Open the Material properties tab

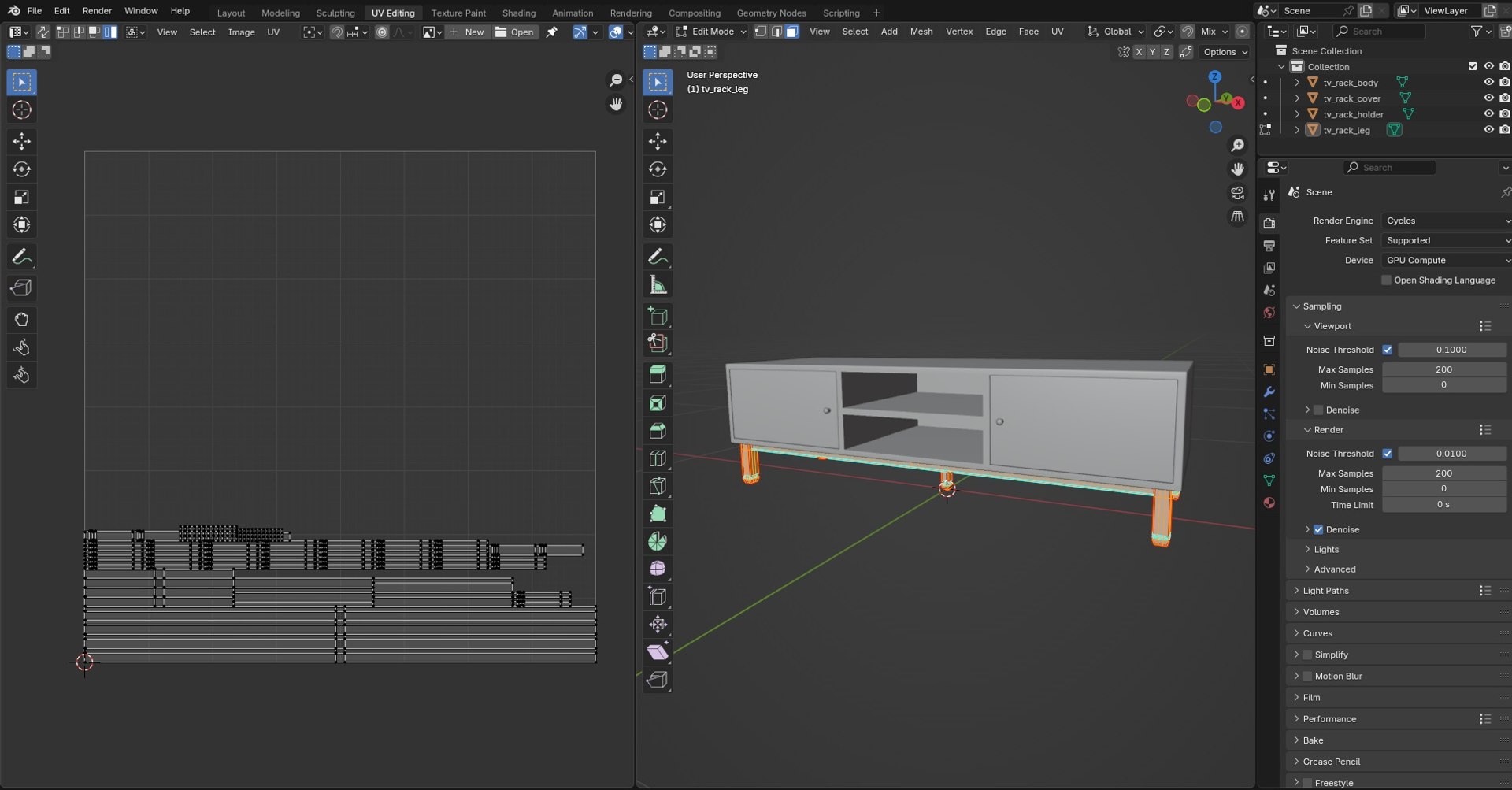coord(1269,503)
